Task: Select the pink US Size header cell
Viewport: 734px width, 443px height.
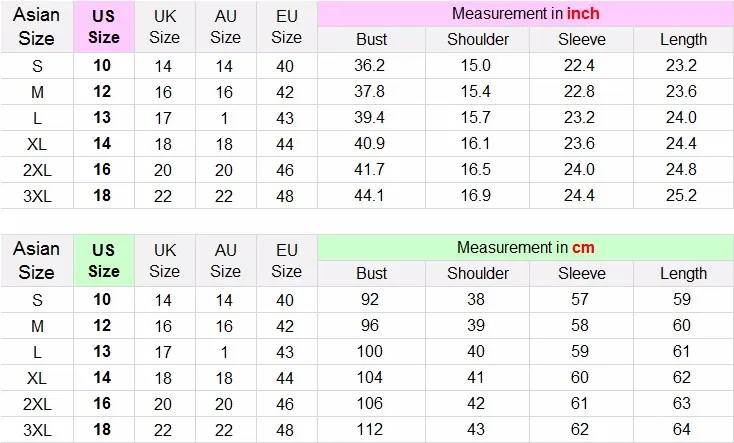Action: [x=103, y=27]
